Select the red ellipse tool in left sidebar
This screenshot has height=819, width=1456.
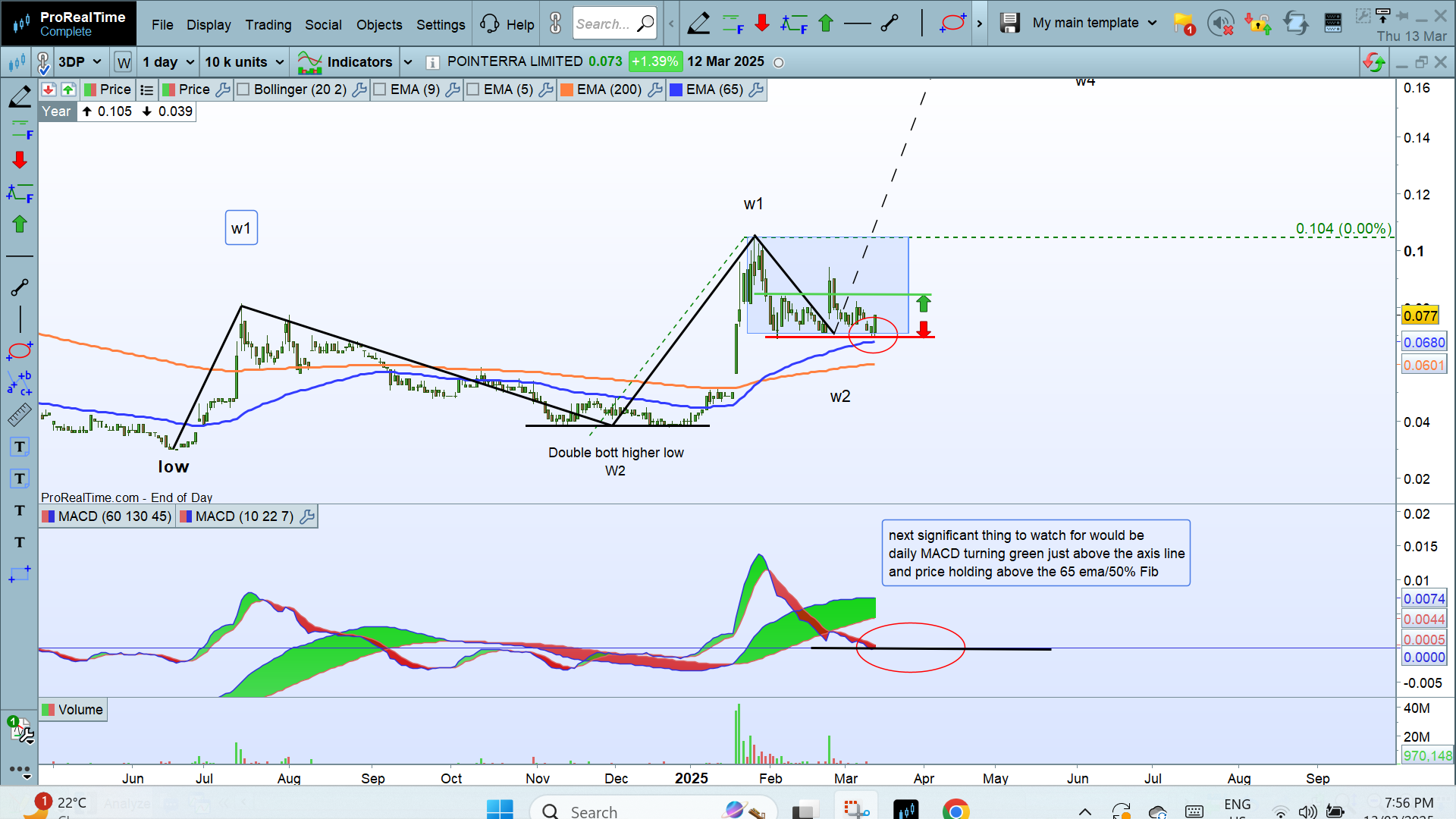coord(20,350)
